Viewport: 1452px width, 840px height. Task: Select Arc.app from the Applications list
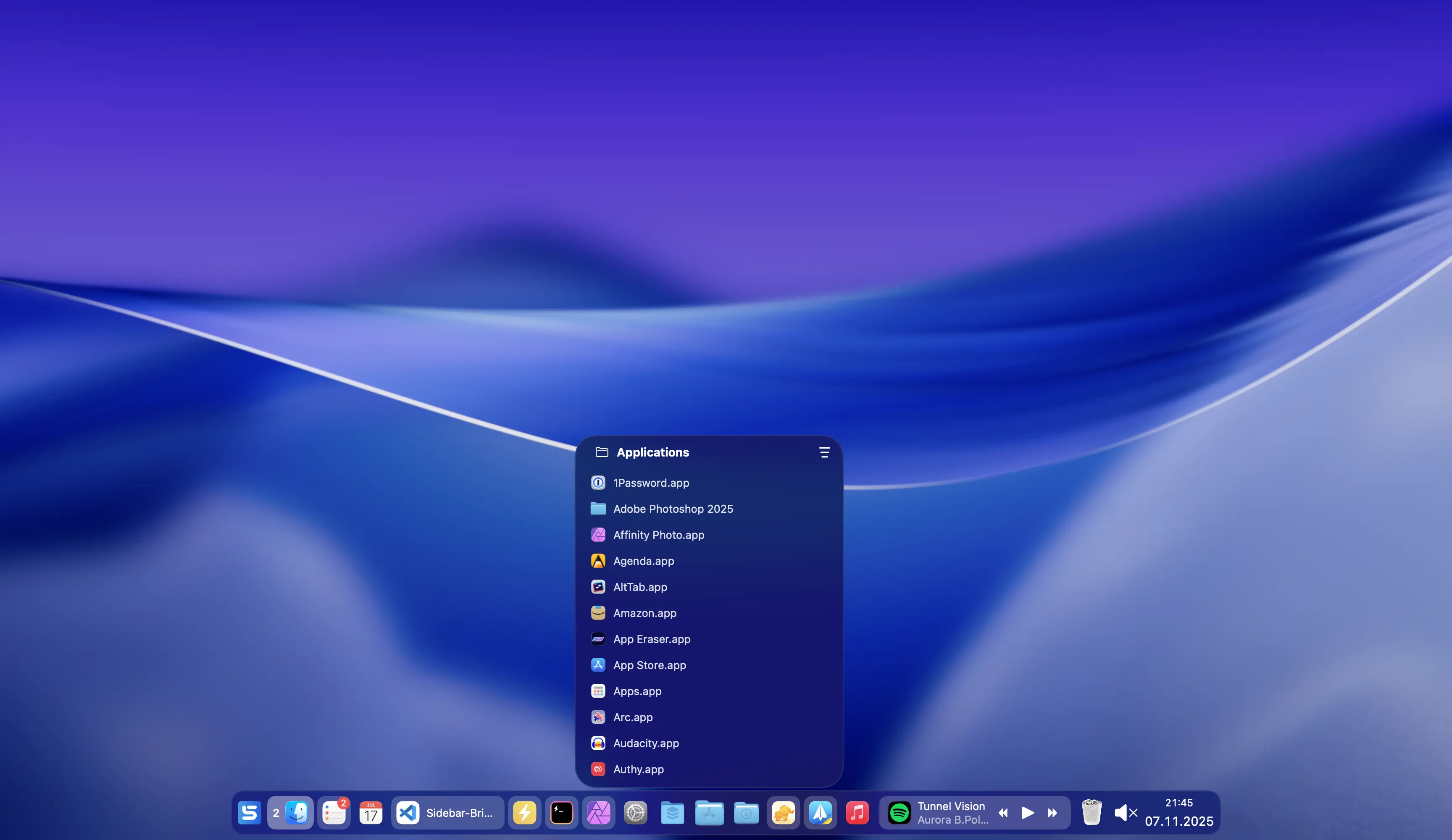(x=632, y=717)
